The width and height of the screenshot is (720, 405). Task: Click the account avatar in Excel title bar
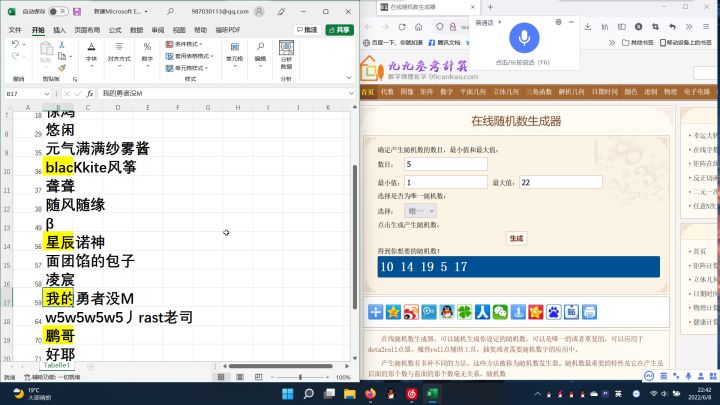coord(259,11)
